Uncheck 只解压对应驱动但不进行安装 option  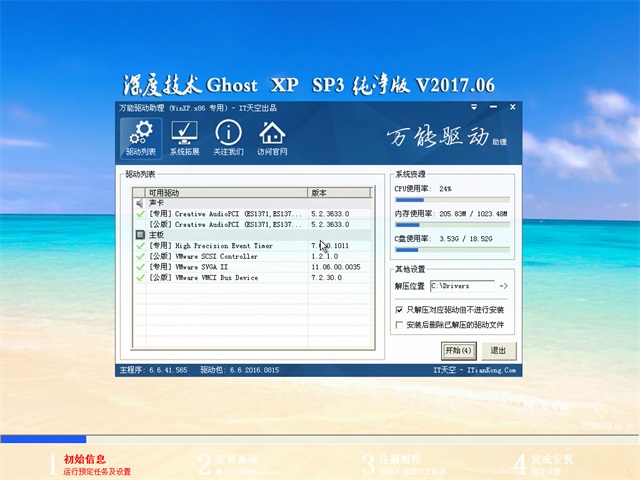pyautogui.click(x=399, y=310)
